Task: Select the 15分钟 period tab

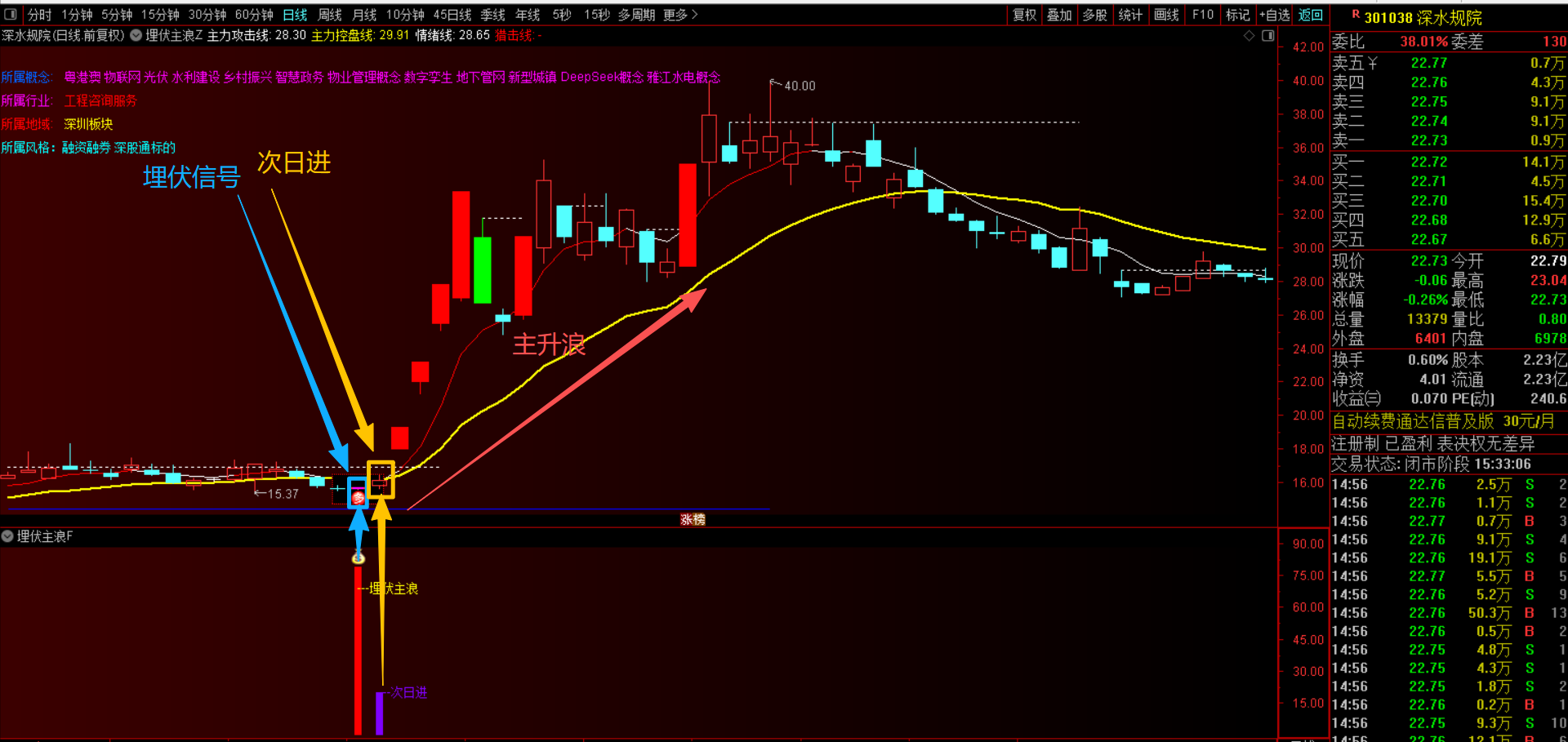Action: pyautogui.click(x=160, y=15)
